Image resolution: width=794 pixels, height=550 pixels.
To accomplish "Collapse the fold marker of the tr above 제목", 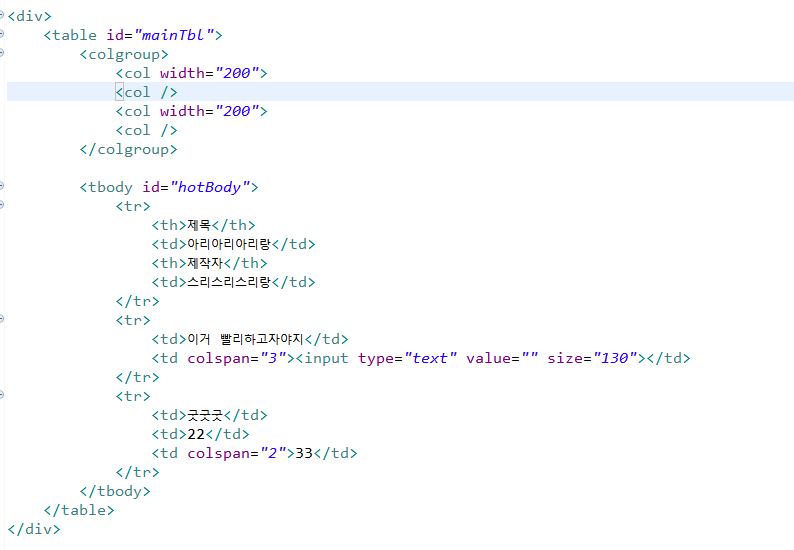I will 2,205.
